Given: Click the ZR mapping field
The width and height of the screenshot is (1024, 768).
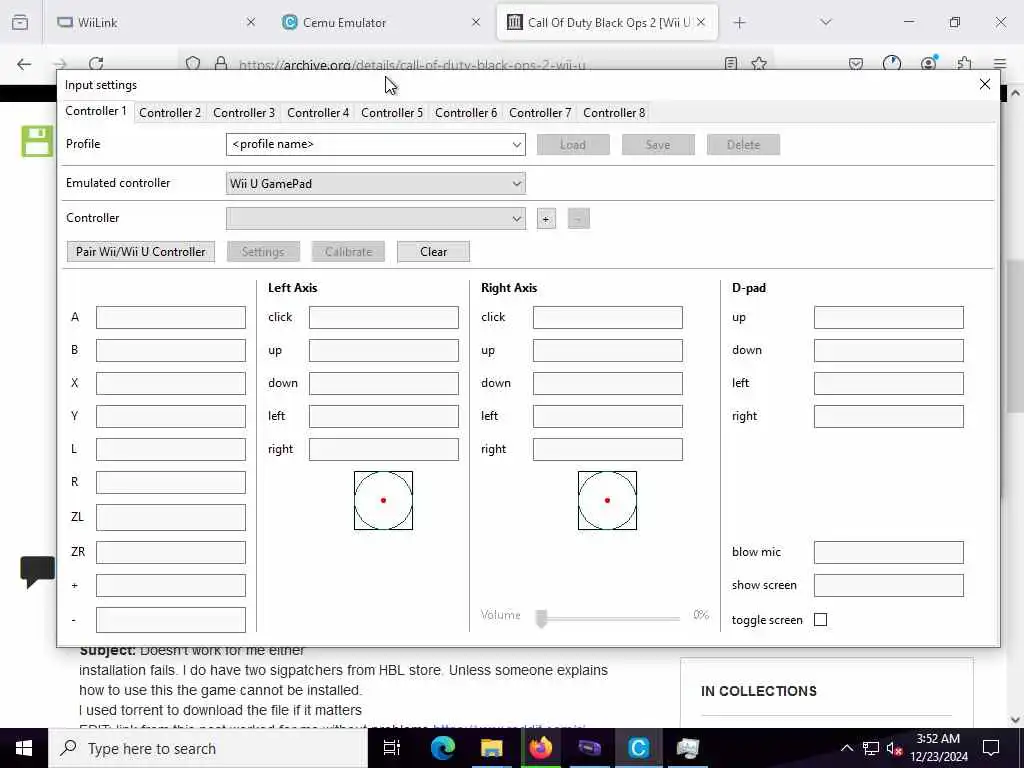Looking at the screenshot, I should point(171,552).
